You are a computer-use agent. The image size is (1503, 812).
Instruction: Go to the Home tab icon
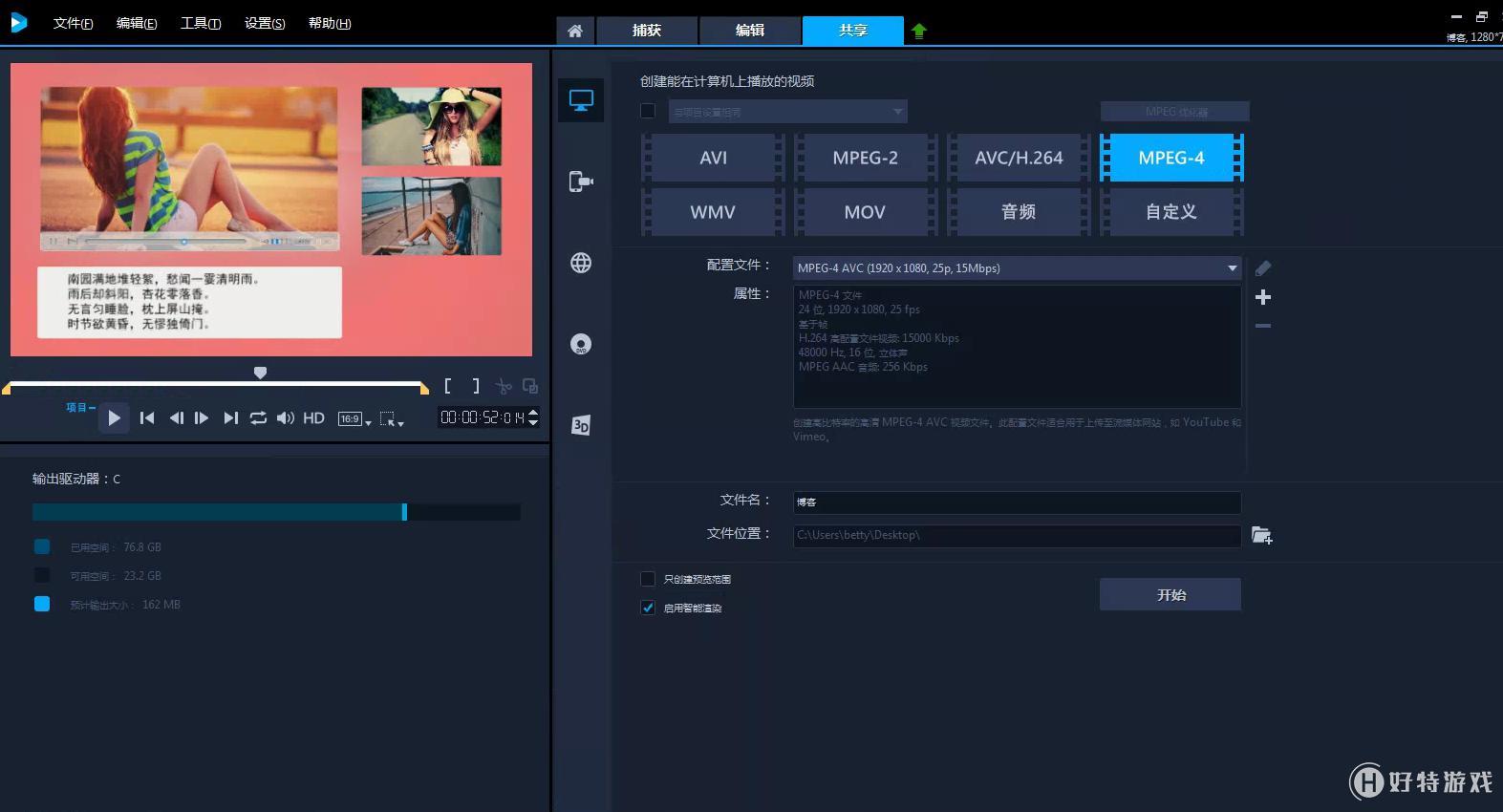pyautogui.click(x=575, y=31)
